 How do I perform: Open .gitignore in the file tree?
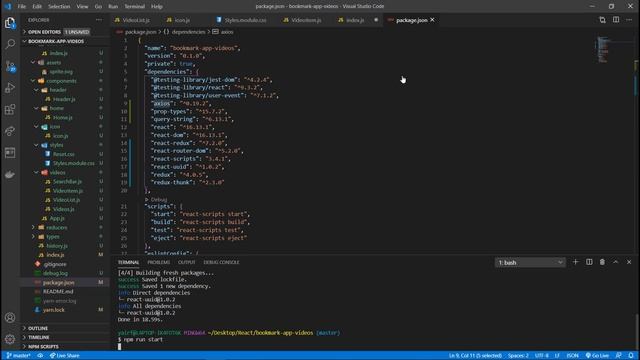coord(55,264)
